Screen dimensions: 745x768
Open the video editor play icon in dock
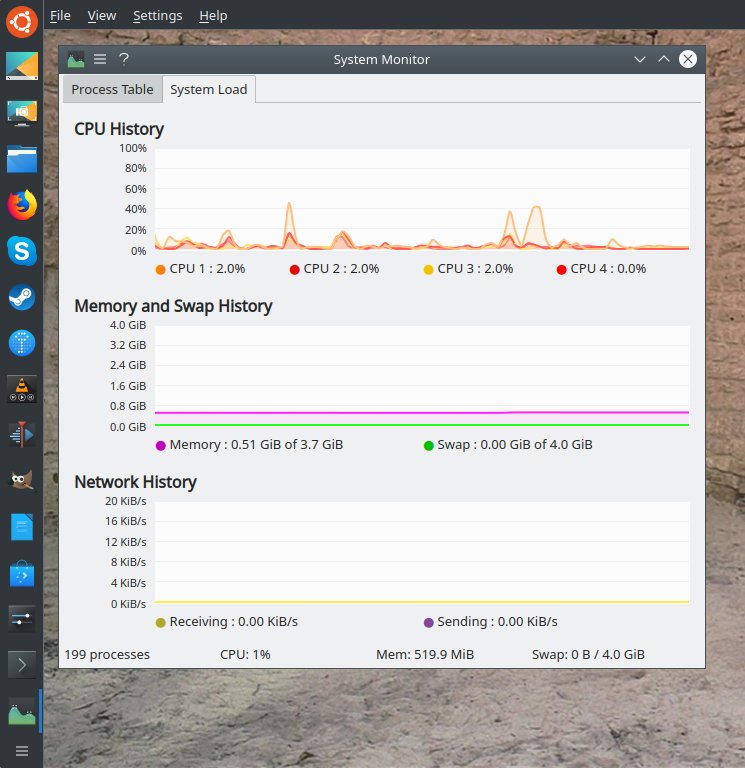(x=22, y=434)
